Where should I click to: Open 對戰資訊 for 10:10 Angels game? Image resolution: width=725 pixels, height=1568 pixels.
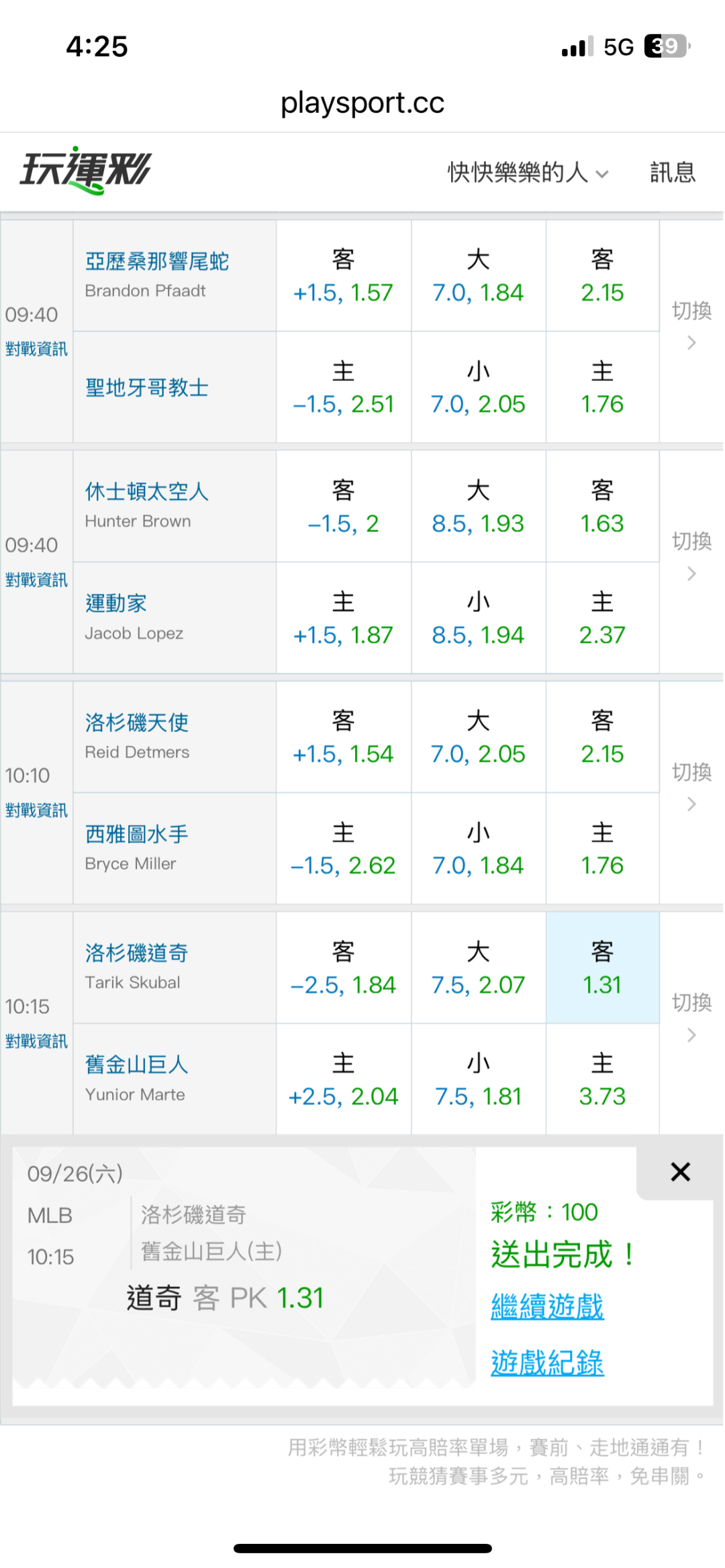[36, 811]
